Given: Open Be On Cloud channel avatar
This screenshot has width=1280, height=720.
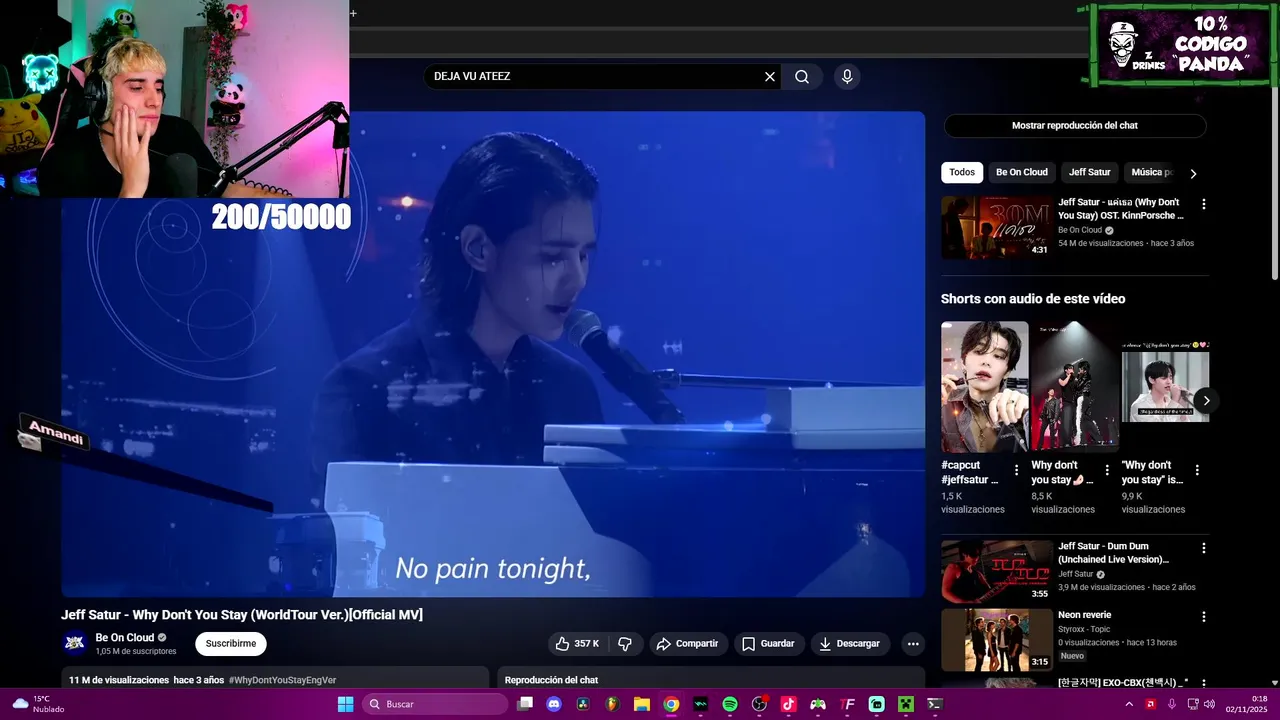Looking at the screenshot, I should [74, 643].
